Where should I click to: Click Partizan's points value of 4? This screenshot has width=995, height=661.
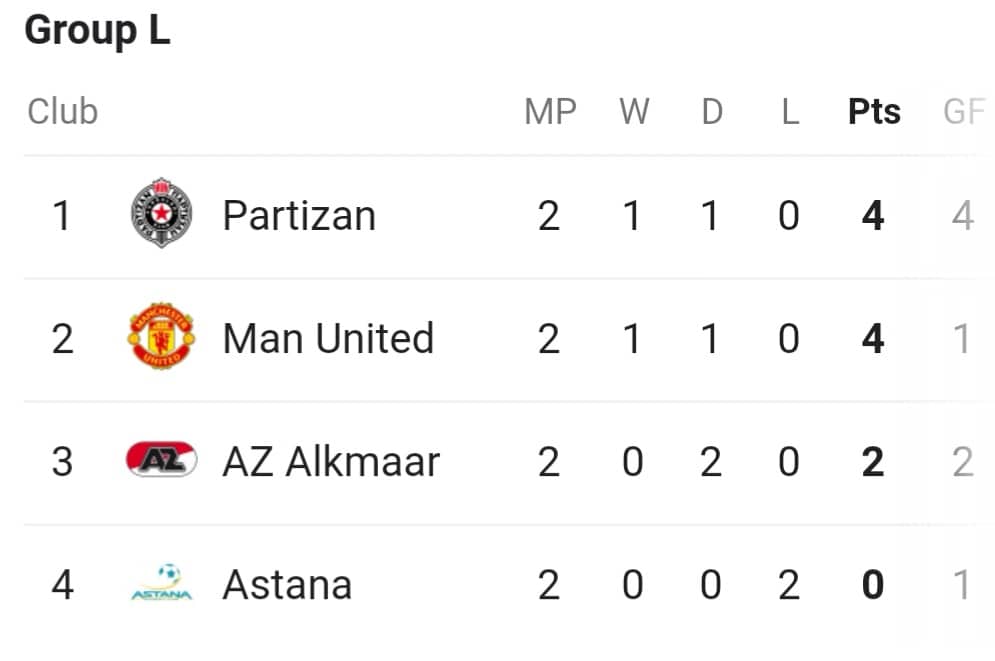click(873, 216)
